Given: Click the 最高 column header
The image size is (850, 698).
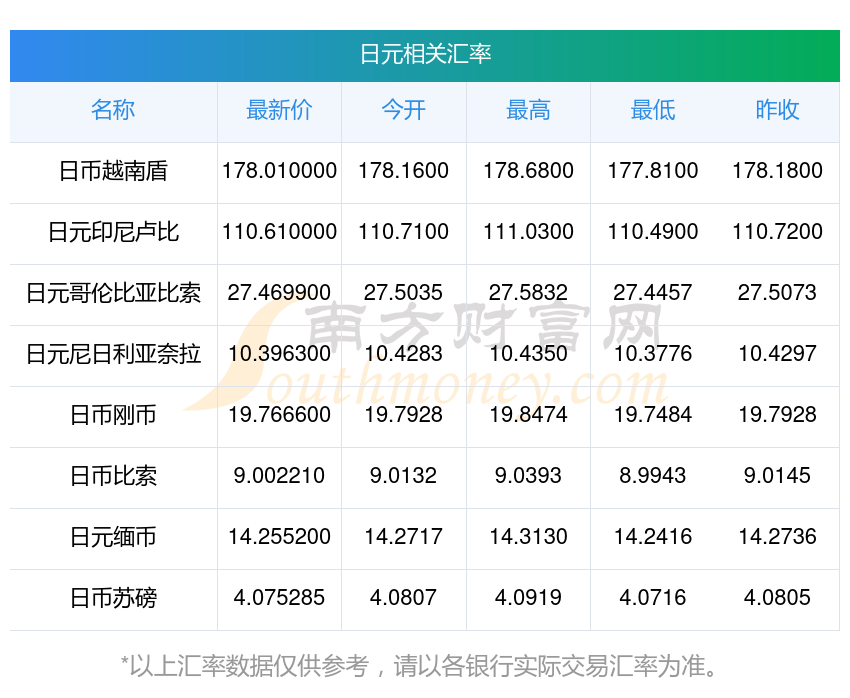Looking at the screenshot, I should pos(528,110).
